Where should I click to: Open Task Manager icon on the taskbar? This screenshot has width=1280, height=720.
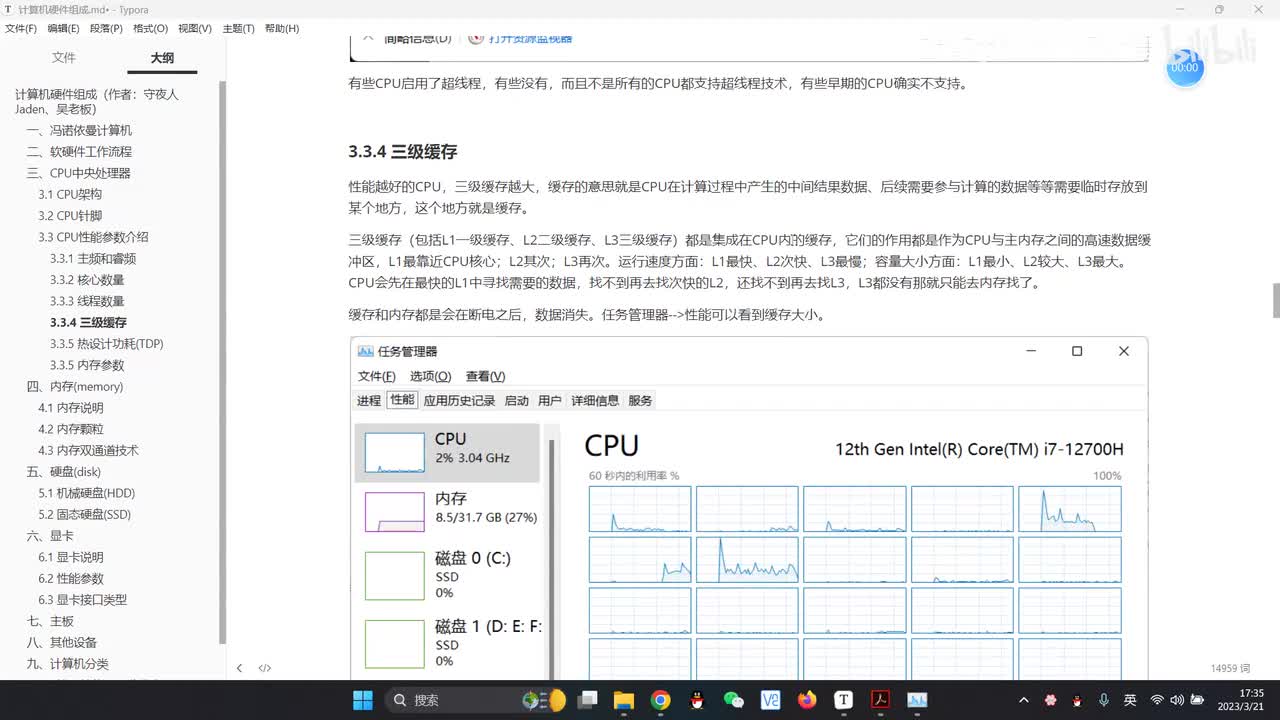tap(917, 700)
